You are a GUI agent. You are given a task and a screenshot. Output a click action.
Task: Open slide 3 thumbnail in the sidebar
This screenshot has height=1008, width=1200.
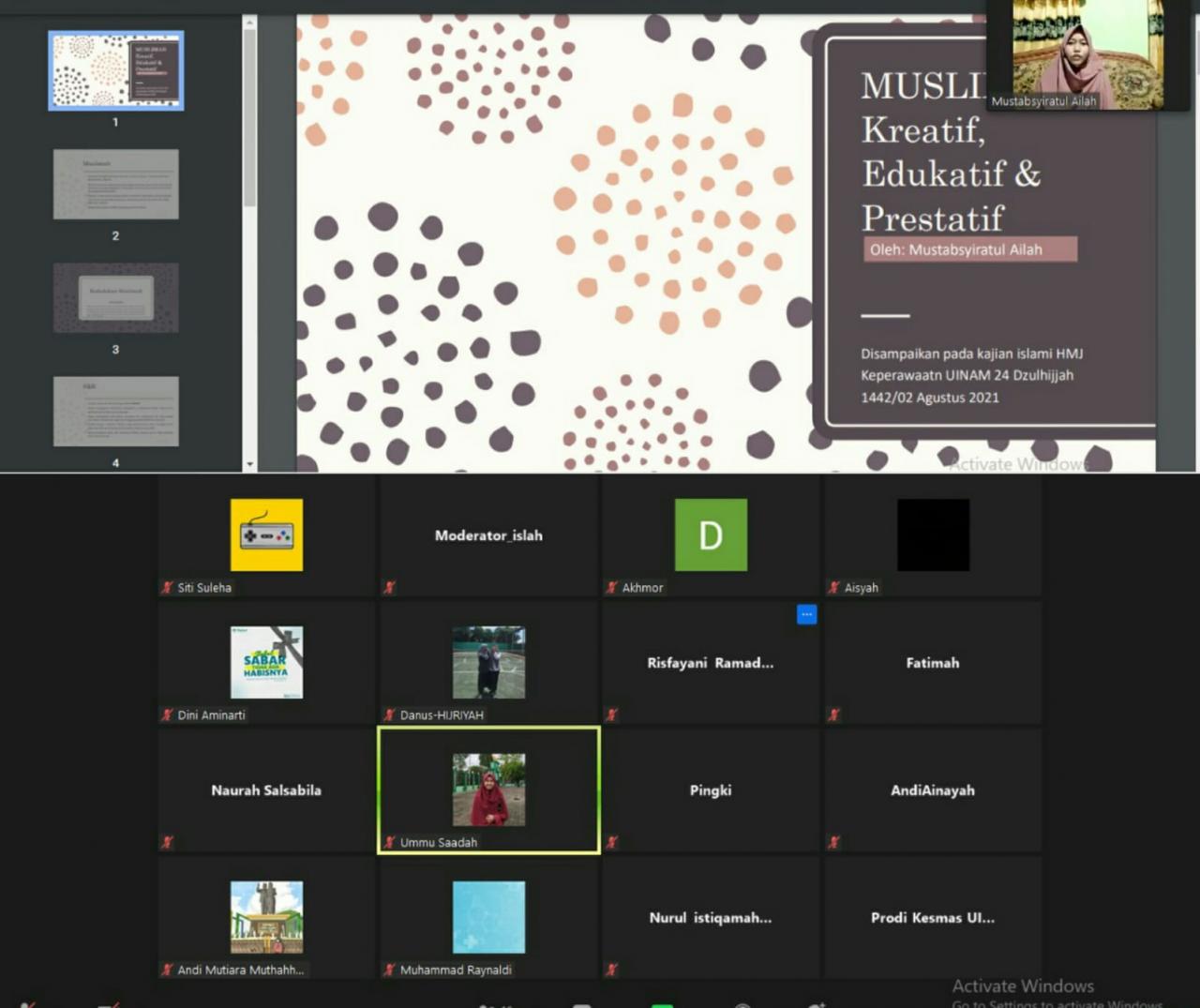click(x=115, y=298)
